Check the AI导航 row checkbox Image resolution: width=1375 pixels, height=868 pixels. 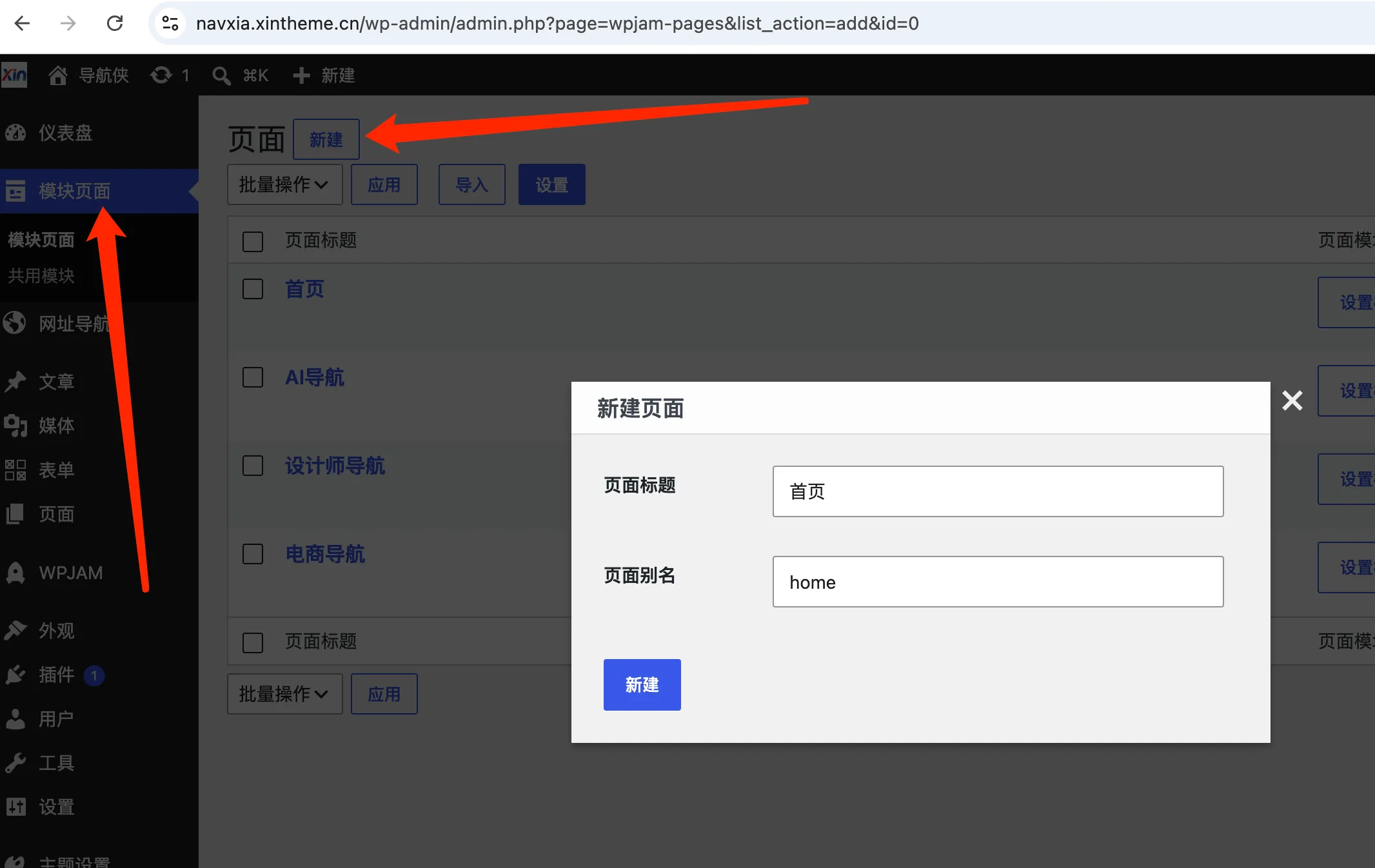tap(253, 377)
